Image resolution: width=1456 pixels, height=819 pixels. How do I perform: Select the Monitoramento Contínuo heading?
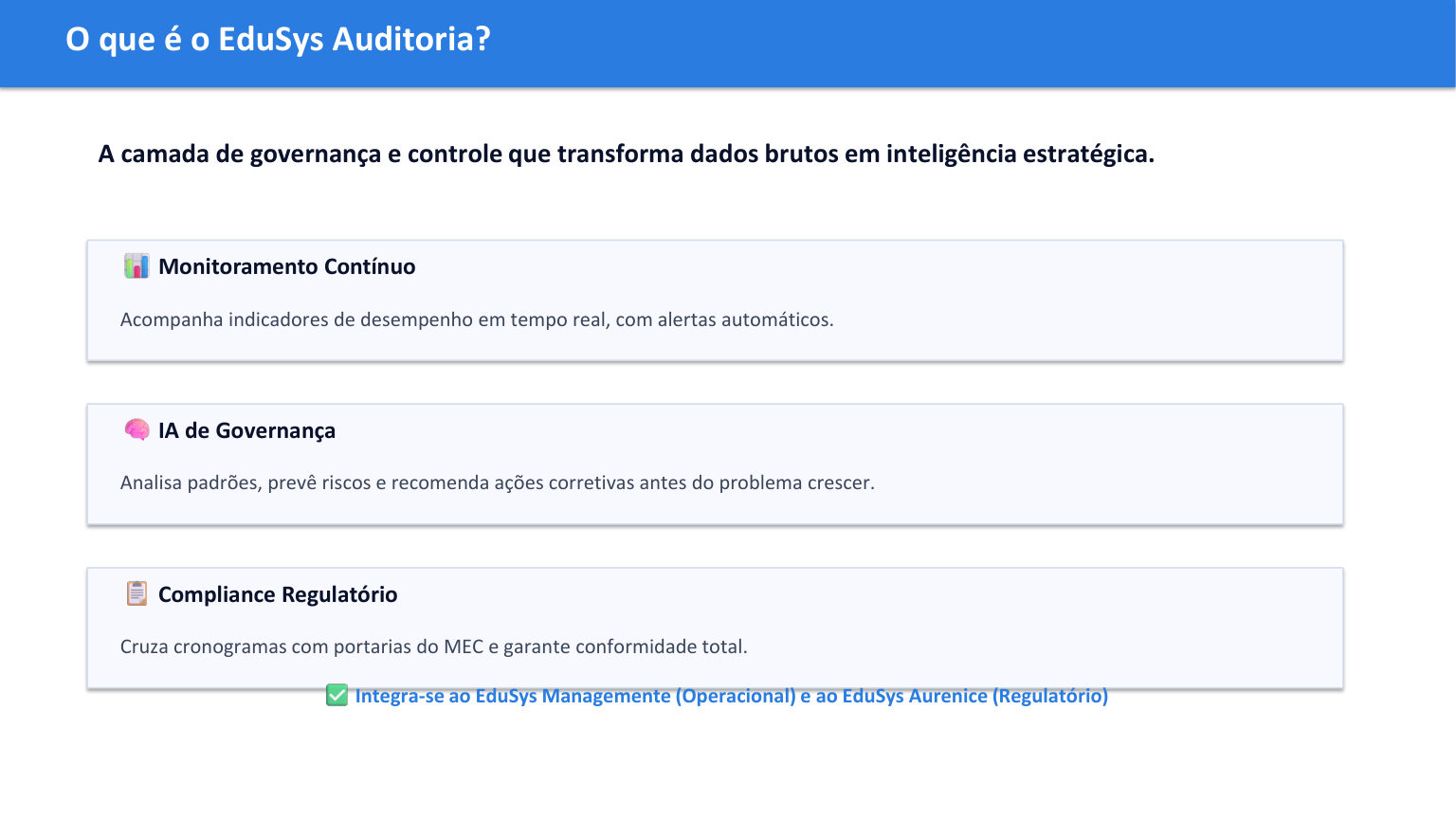click(286, 266)
